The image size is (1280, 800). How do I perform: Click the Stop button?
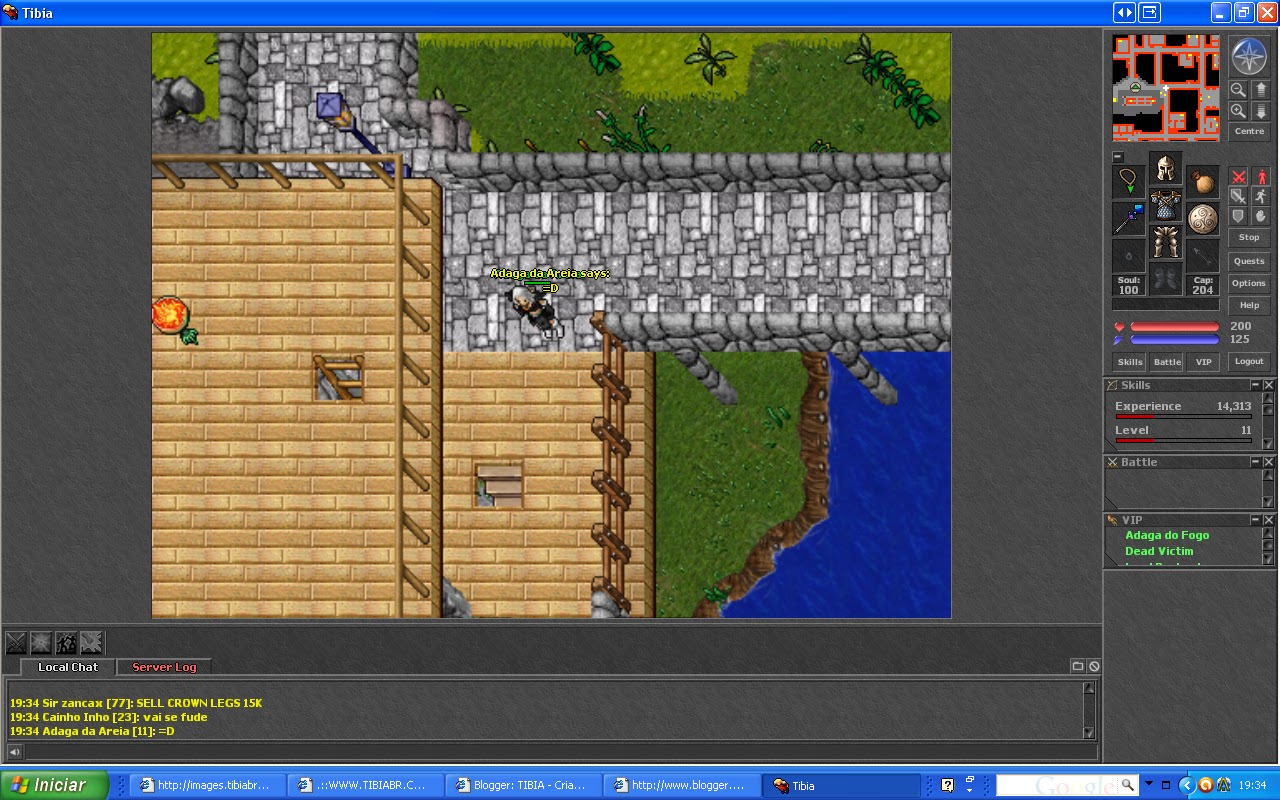1249,238
